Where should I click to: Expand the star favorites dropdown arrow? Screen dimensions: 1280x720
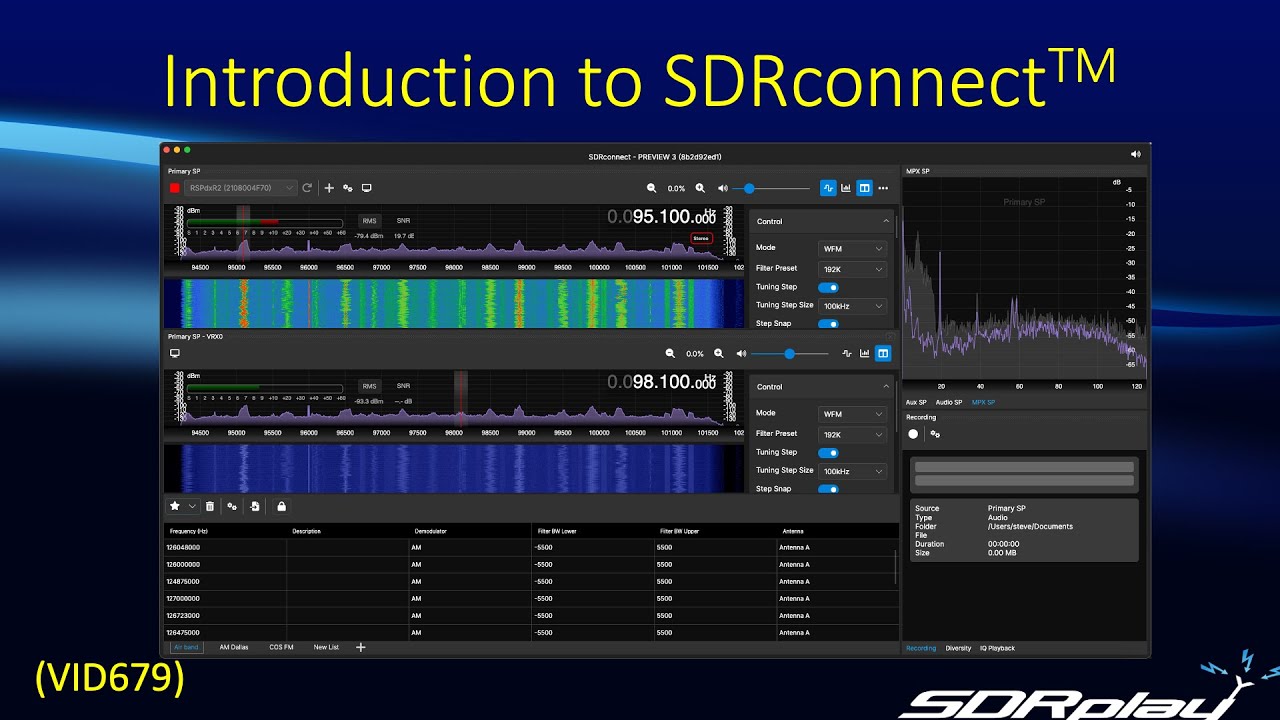192,507
